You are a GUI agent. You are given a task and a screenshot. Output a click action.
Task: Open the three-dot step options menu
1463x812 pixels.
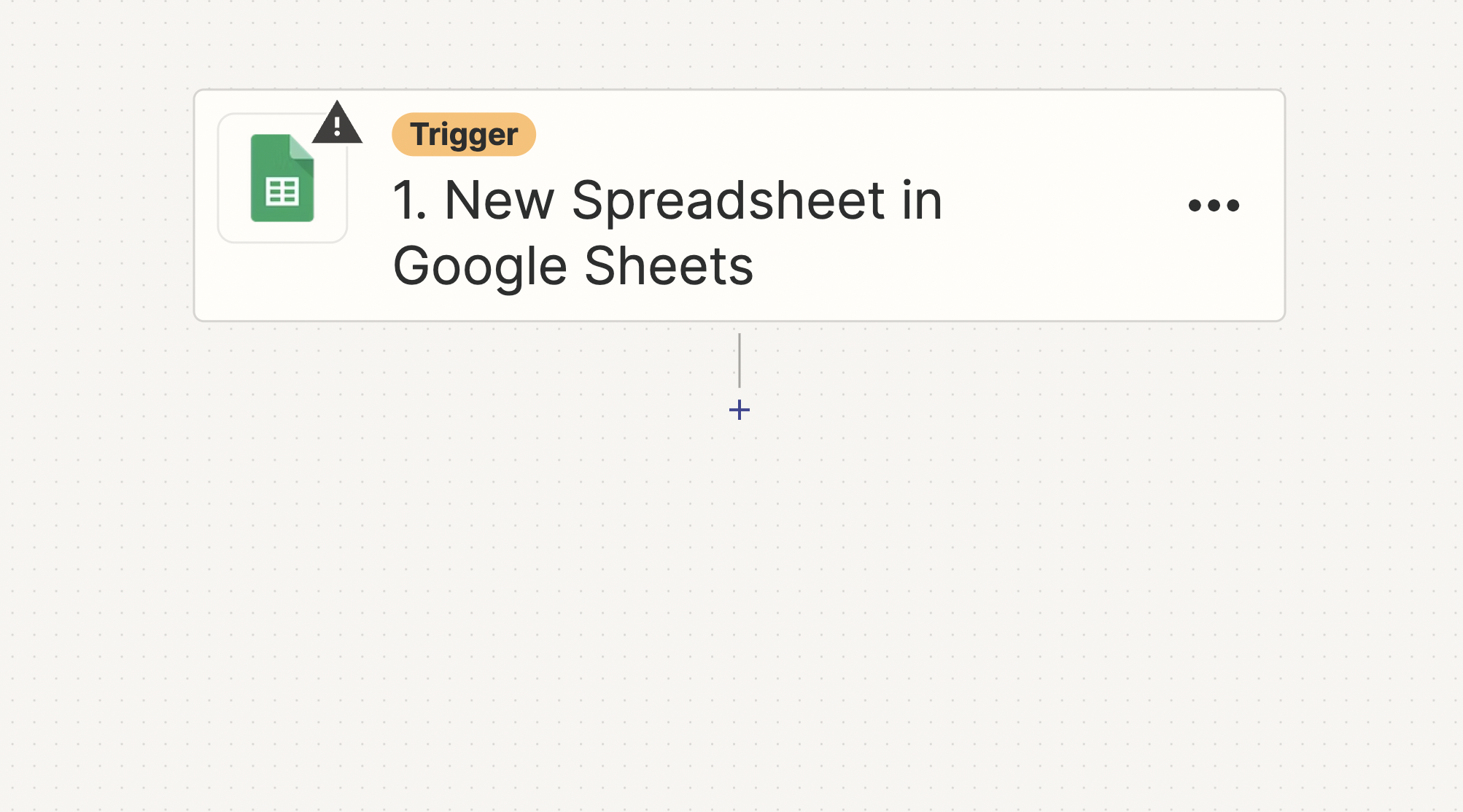coord(1214,206)
